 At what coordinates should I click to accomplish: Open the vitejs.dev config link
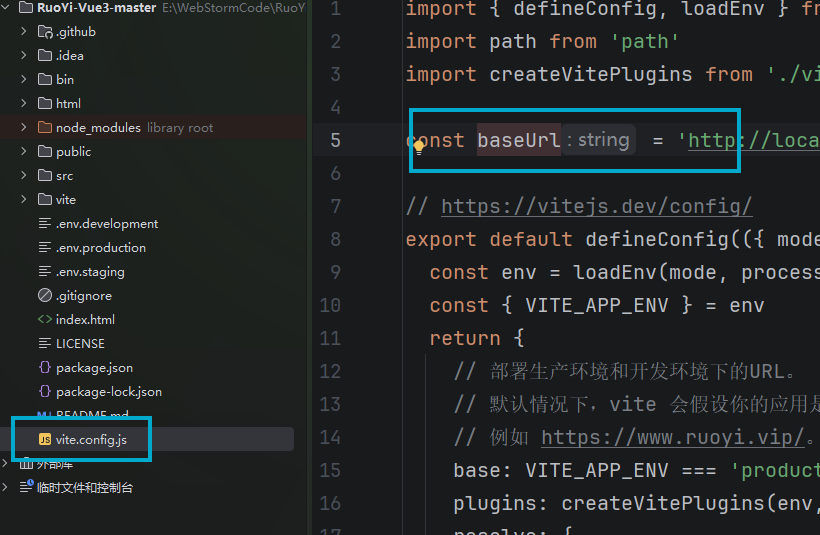point(596,206)
